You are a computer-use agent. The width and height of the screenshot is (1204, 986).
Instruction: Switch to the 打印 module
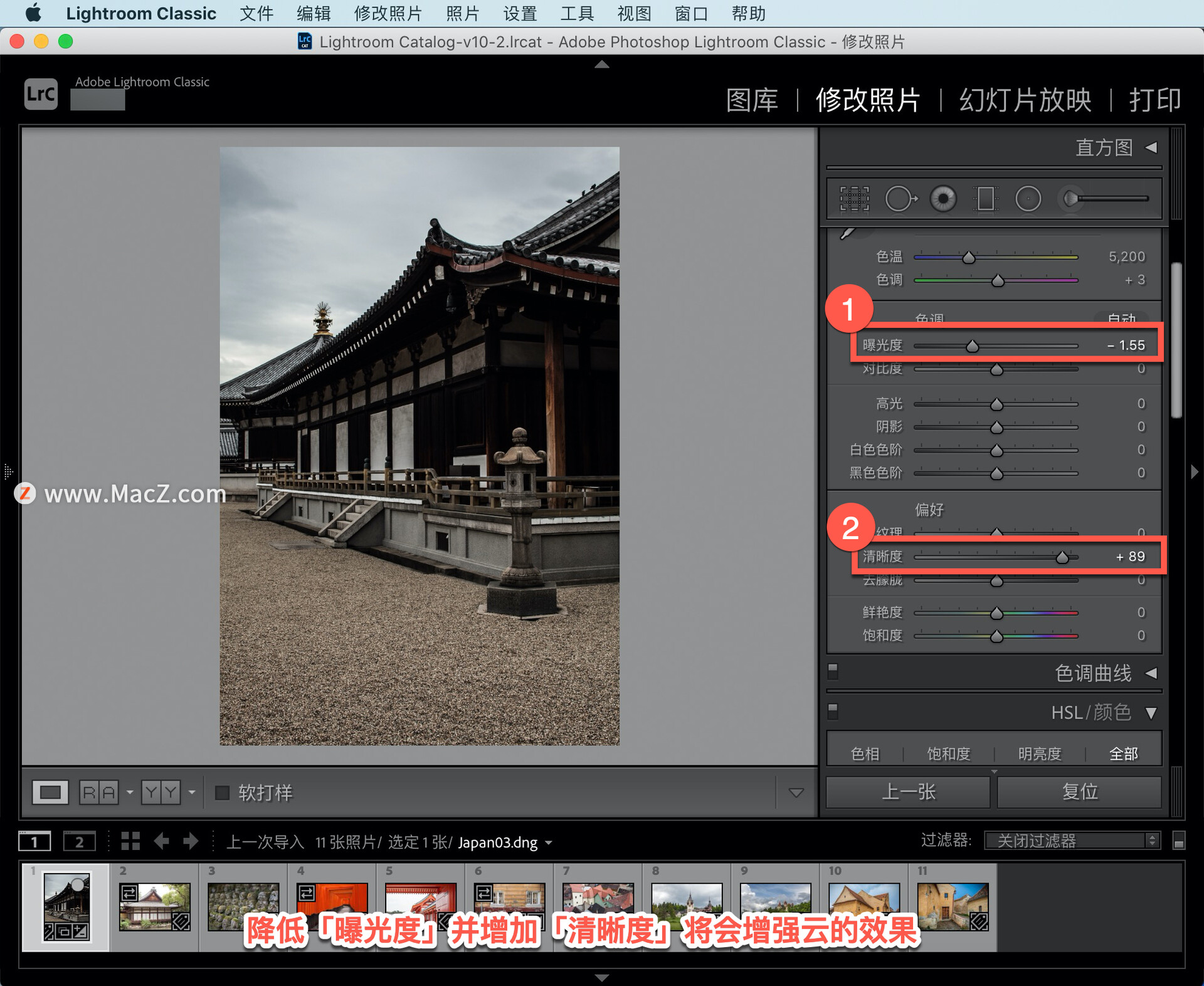click(x=1155, y=100)
